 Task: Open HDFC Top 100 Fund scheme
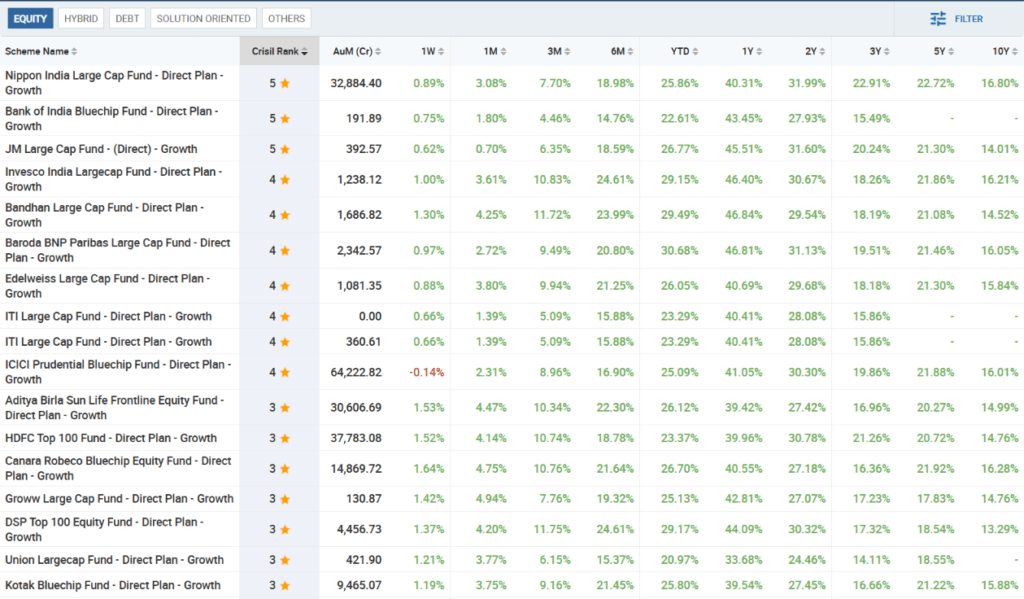pyautogui.click(x=111, y=438)
